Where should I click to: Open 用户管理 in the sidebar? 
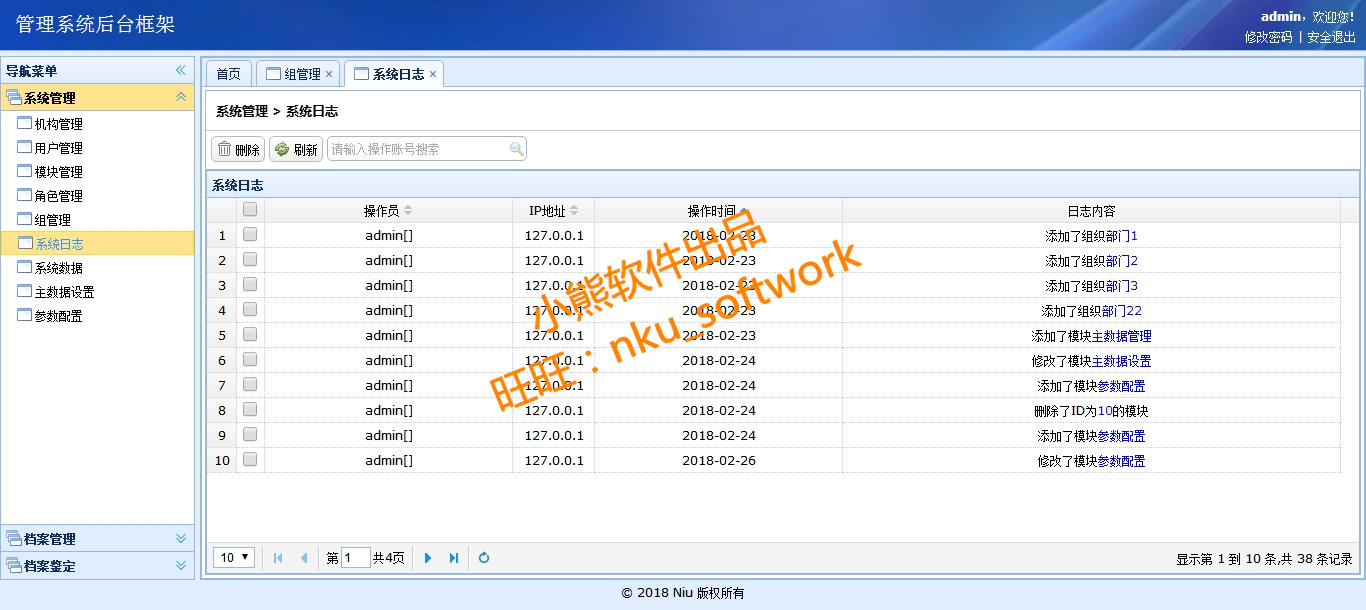click(x=58, y=148)
